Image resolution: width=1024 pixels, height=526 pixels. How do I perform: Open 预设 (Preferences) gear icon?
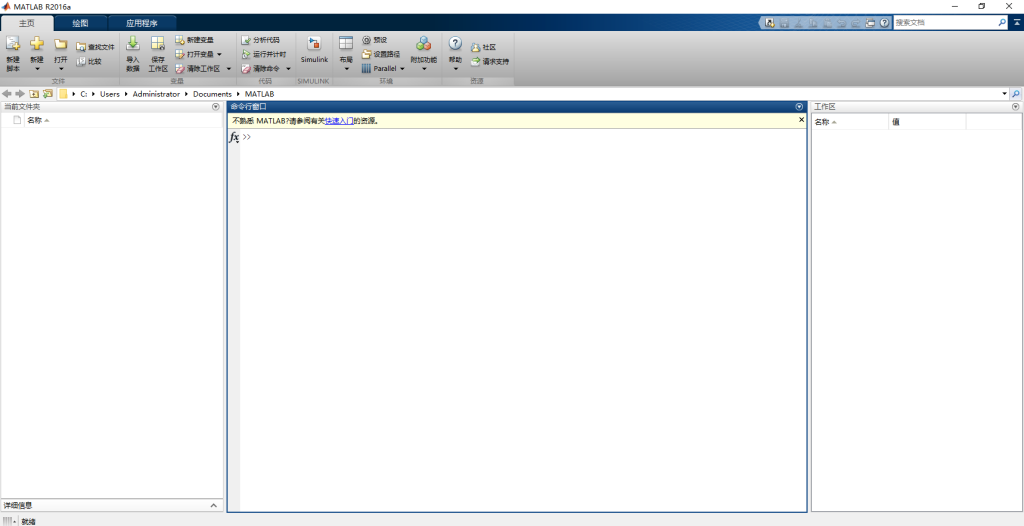(367, 40)
